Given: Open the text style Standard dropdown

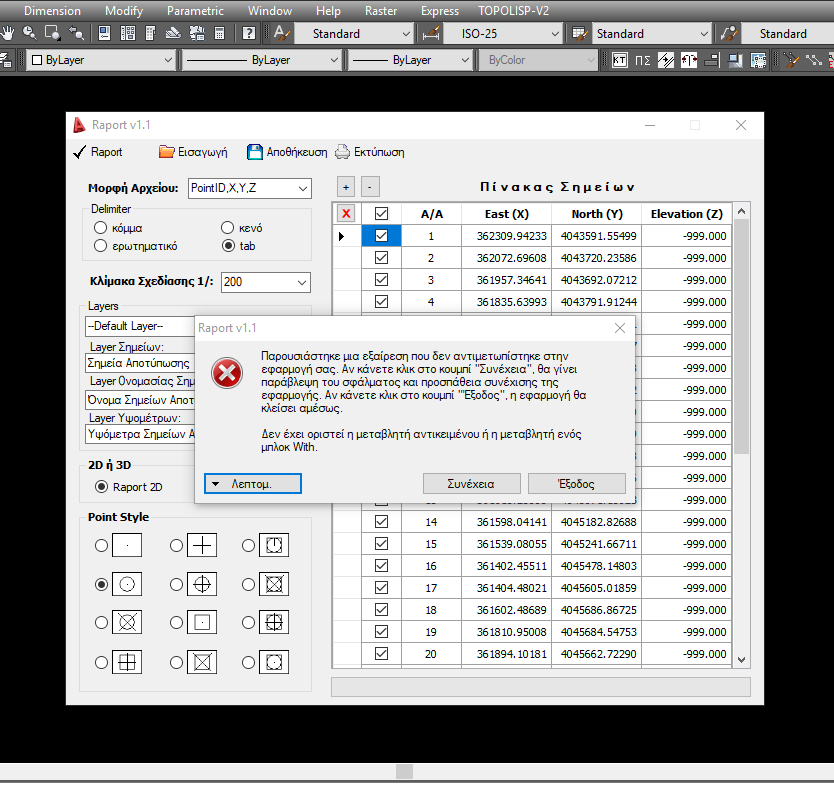Looking at the screenshot, I should pyautogui.click(x=354, y=34).
